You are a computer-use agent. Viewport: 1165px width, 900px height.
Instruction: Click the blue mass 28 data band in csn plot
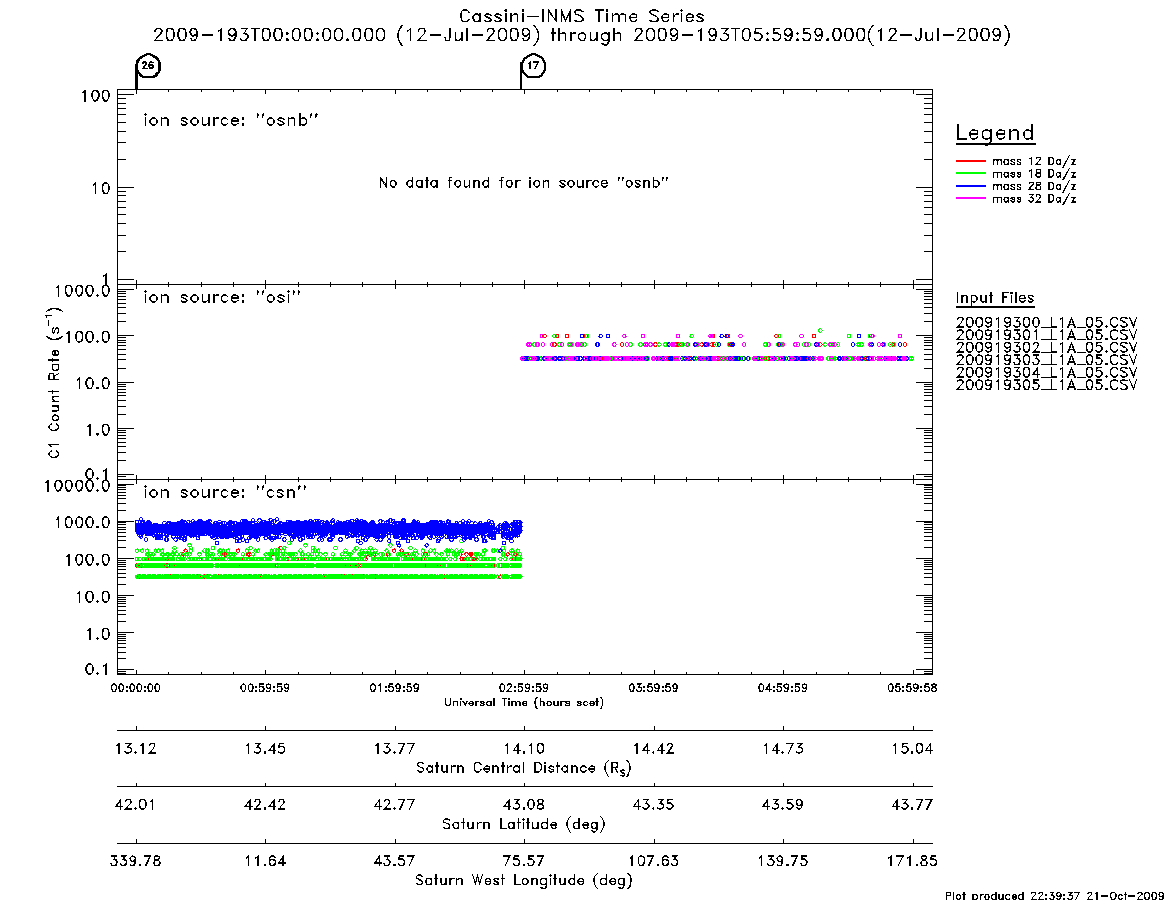click(328, 529)
